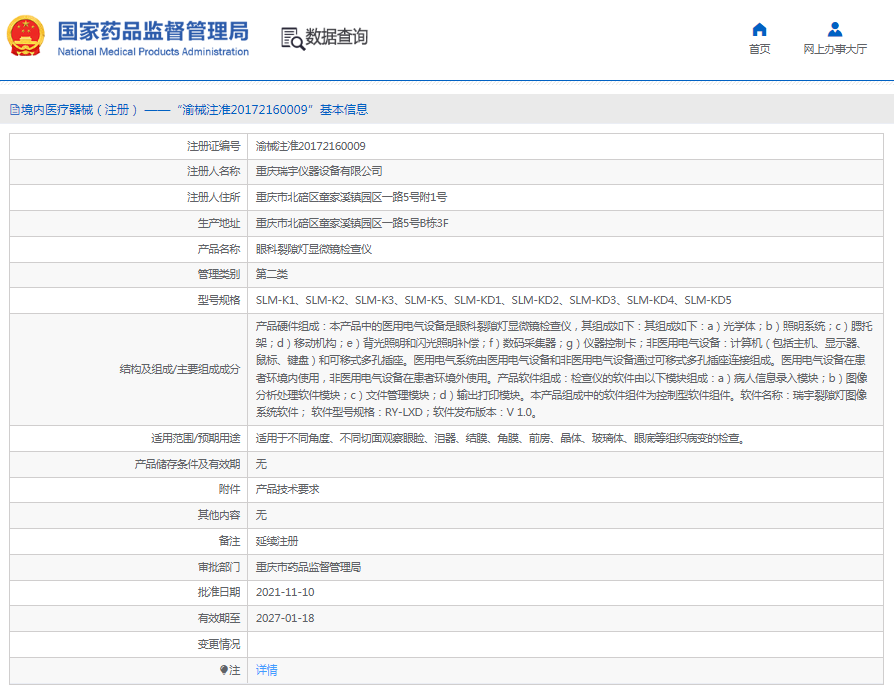Click approval date 2021-11-10
Image resolution: width=894 pixels, height=692 pixels.
285,592
